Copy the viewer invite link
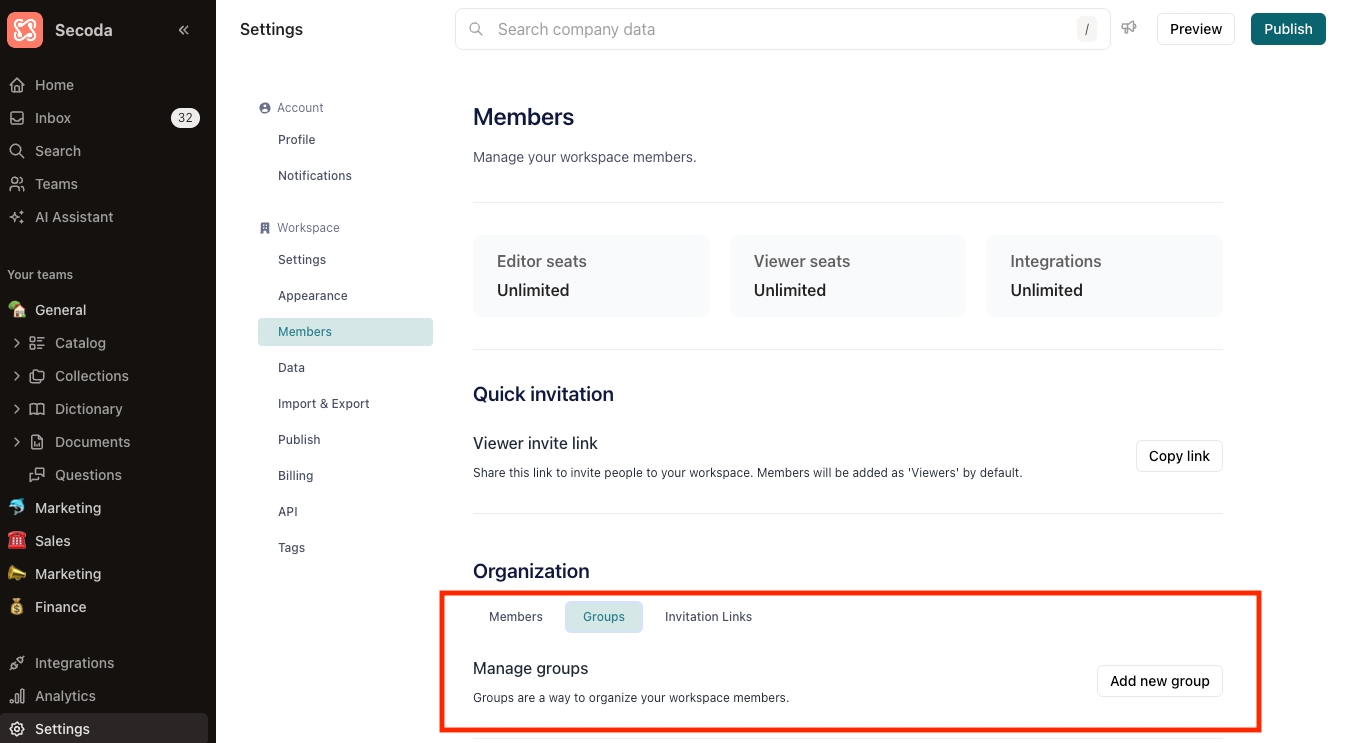 click(1178, 456)
